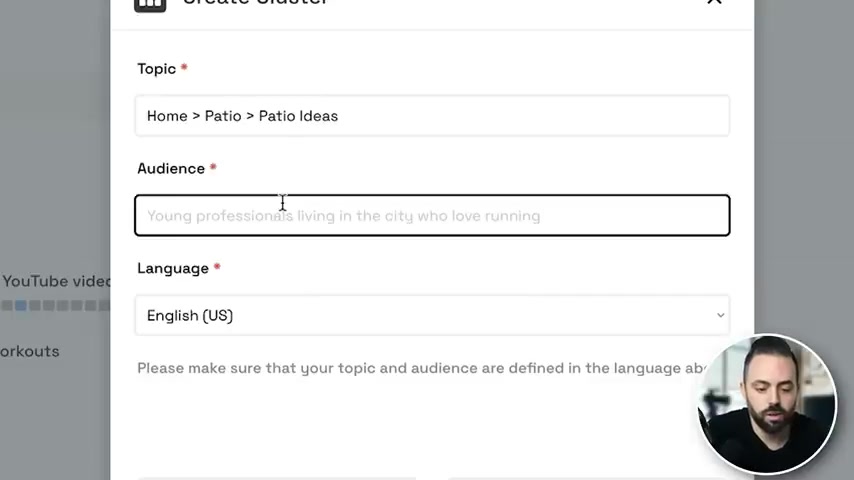
Task: Click the chevron arrow in Language selector
Action: (720, 315)
